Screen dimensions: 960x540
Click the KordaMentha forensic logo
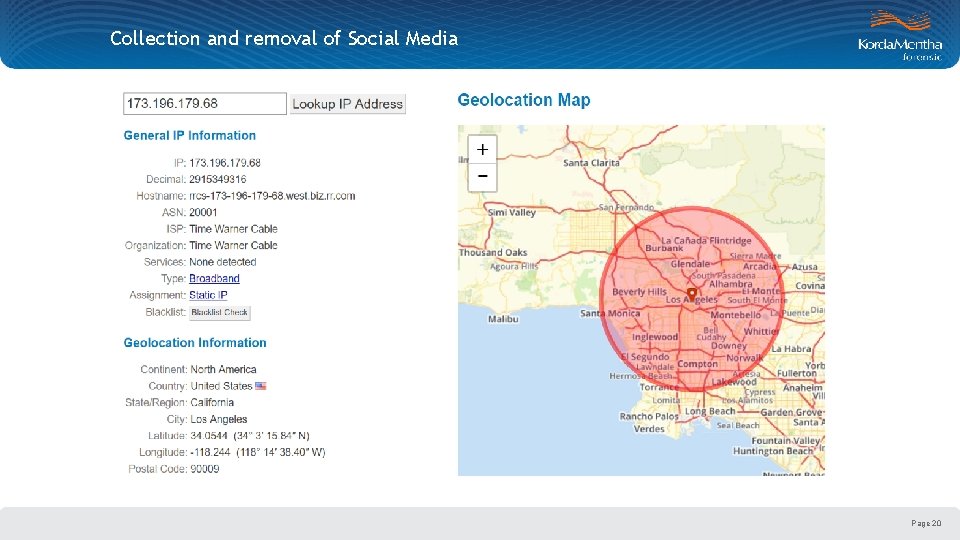point(900,36)
